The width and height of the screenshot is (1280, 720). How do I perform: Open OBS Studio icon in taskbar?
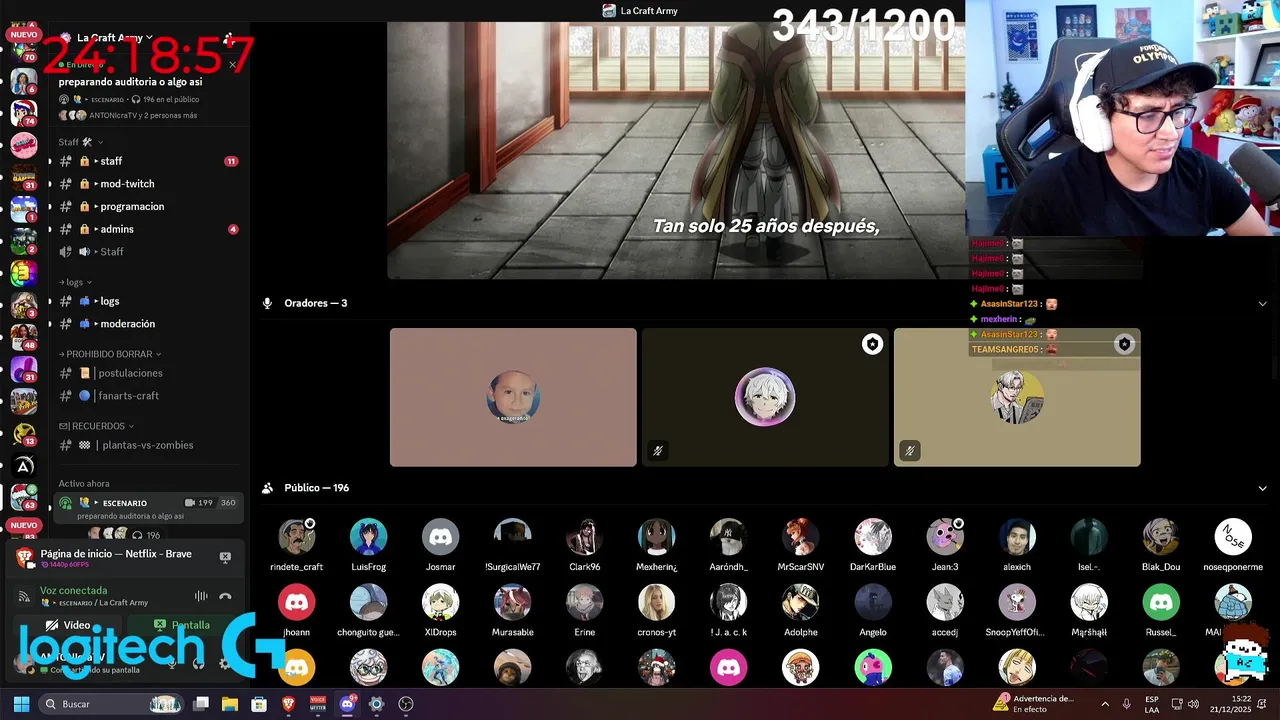[405, 704]
